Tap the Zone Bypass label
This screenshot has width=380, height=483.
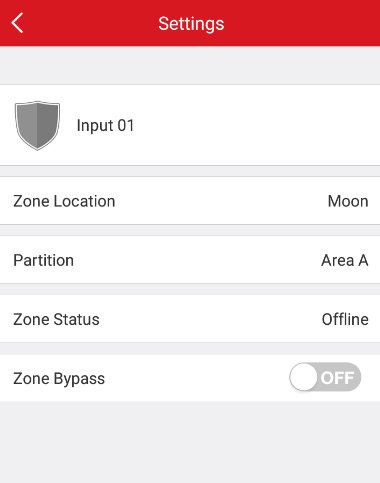(x=59, y=379)
